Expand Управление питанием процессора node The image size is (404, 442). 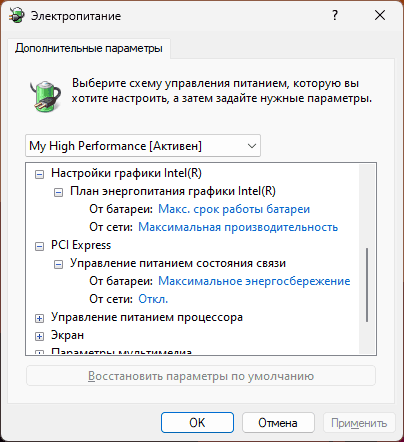coord(39,318)
